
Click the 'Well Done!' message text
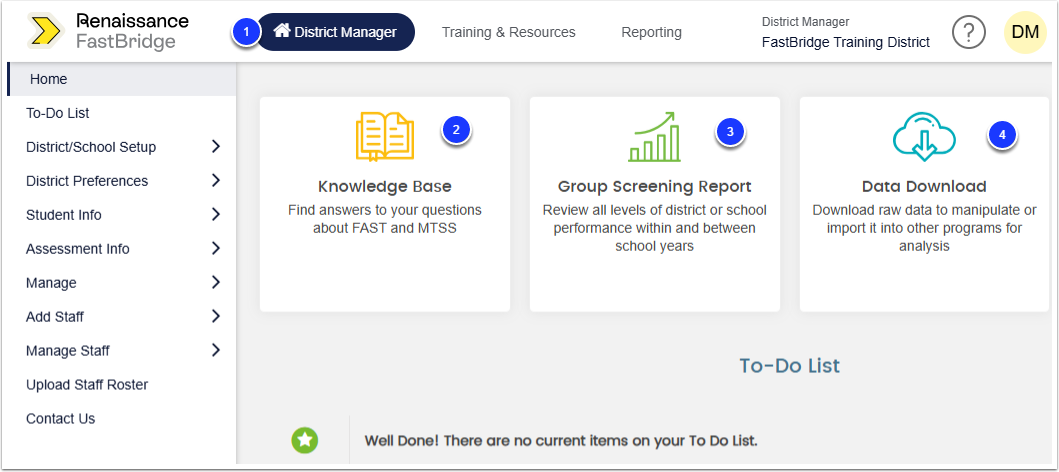click(x=561, y=441)
